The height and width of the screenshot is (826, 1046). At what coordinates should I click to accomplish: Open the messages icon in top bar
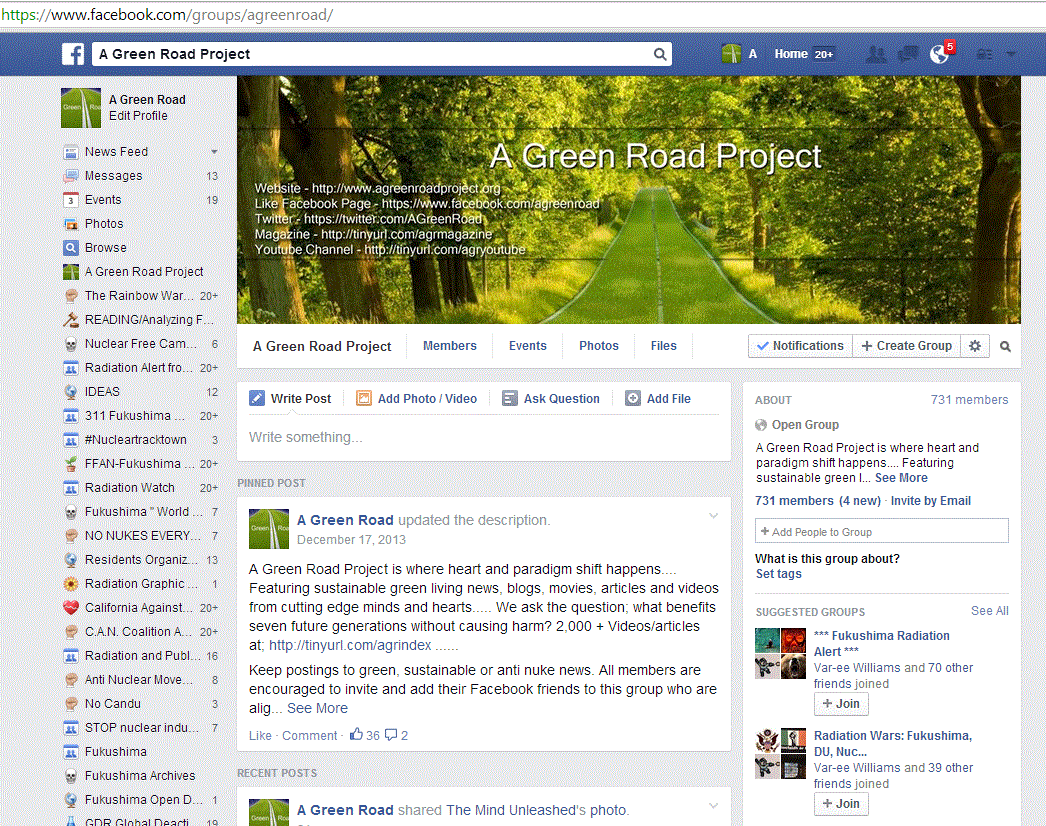click(x=908, y=54)
